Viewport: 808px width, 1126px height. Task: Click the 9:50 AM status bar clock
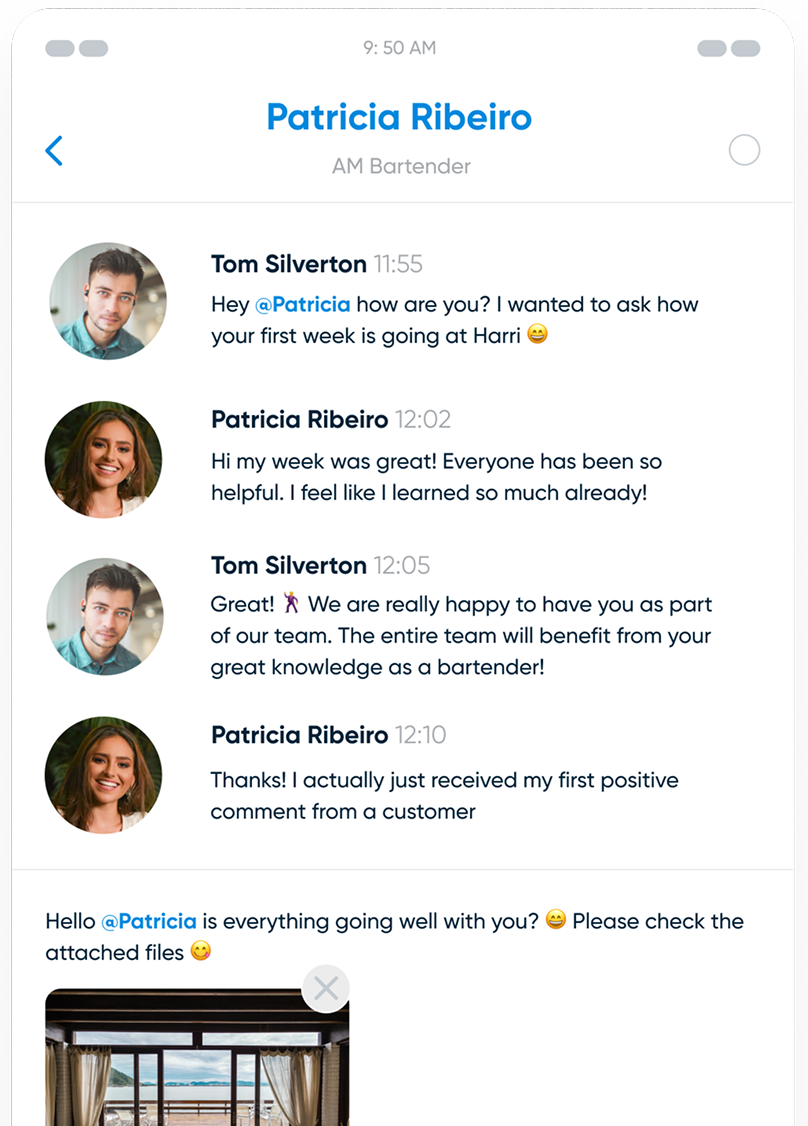(x=399, y=48)
